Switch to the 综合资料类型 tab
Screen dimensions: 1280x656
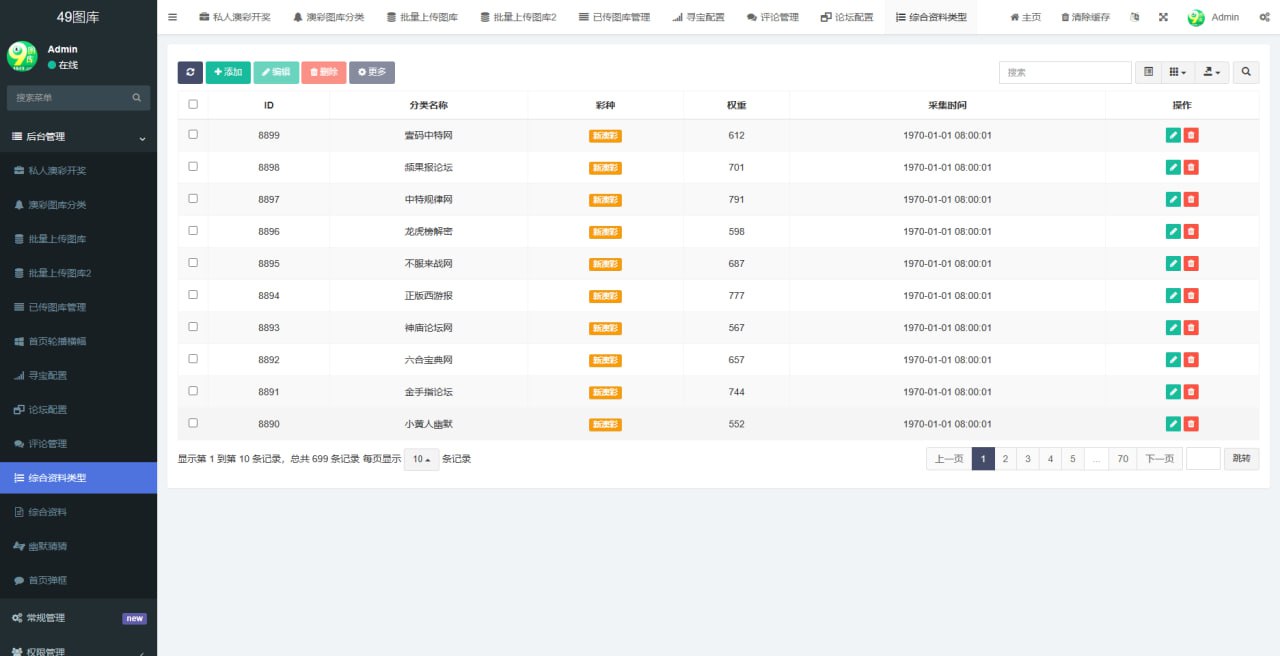pos(930,17)
